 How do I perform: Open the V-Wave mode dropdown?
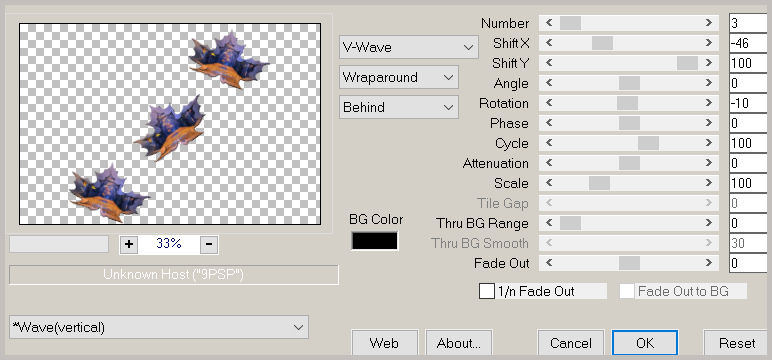click(409, 47)
